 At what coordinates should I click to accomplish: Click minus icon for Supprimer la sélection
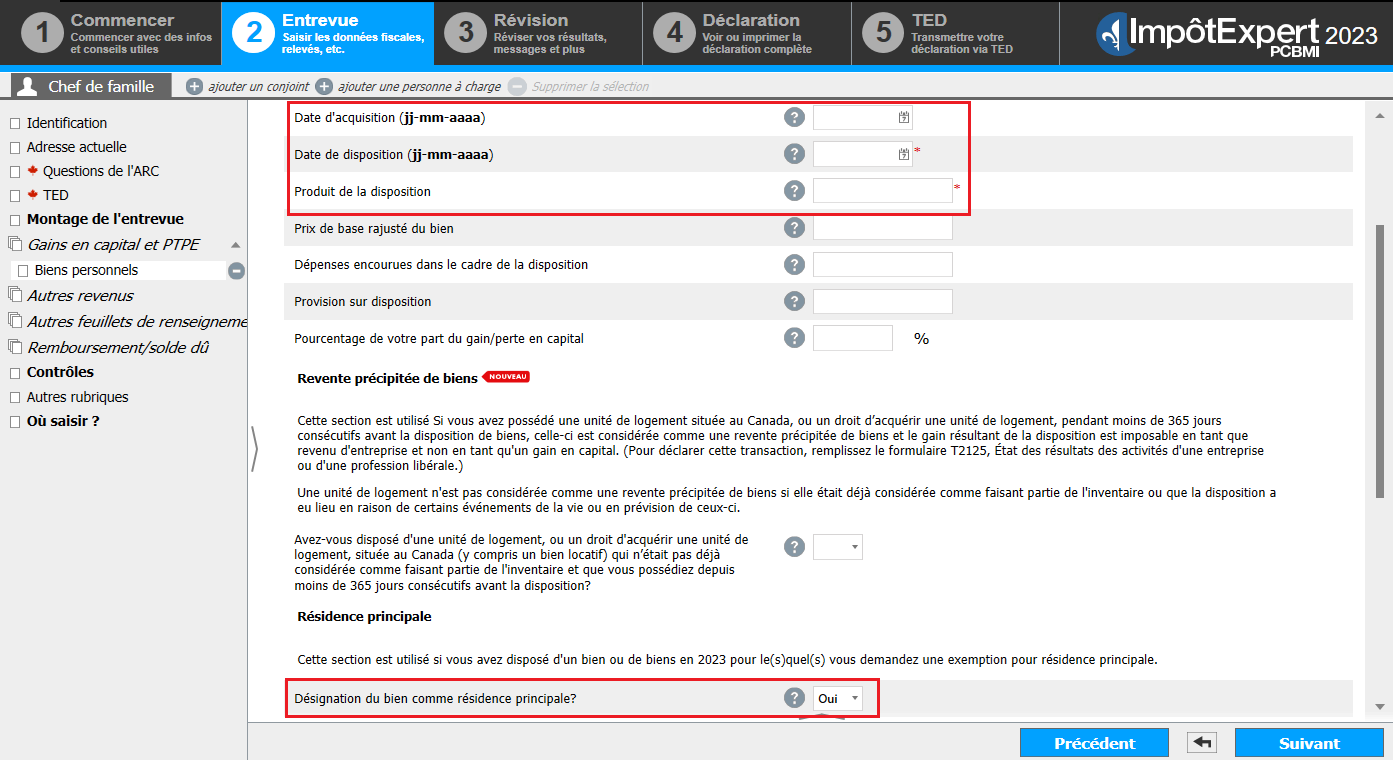[517, 87]
